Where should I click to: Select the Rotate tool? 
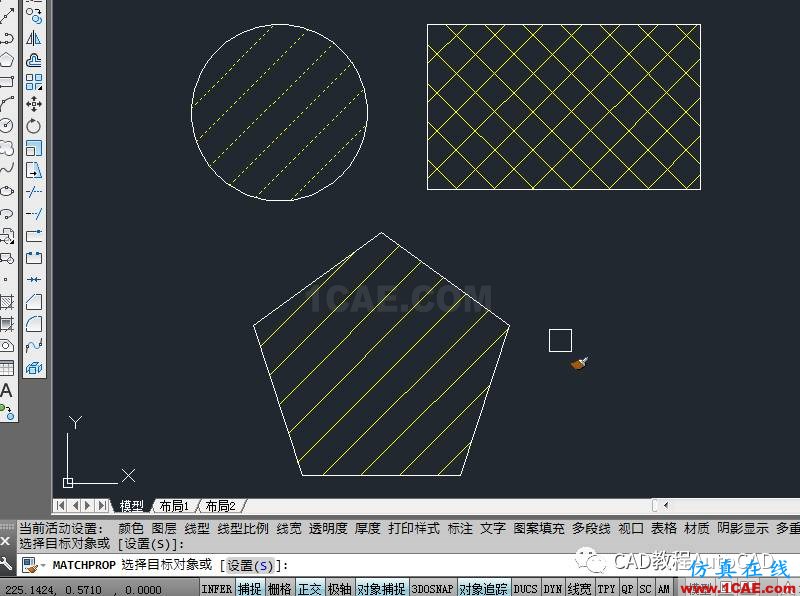click(x=34, y=126)
